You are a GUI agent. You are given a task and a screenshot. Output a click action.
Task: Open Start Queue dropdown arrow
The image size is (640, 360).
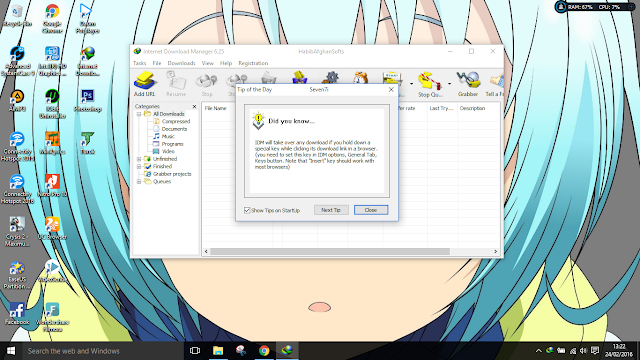[x=411, y=84]
